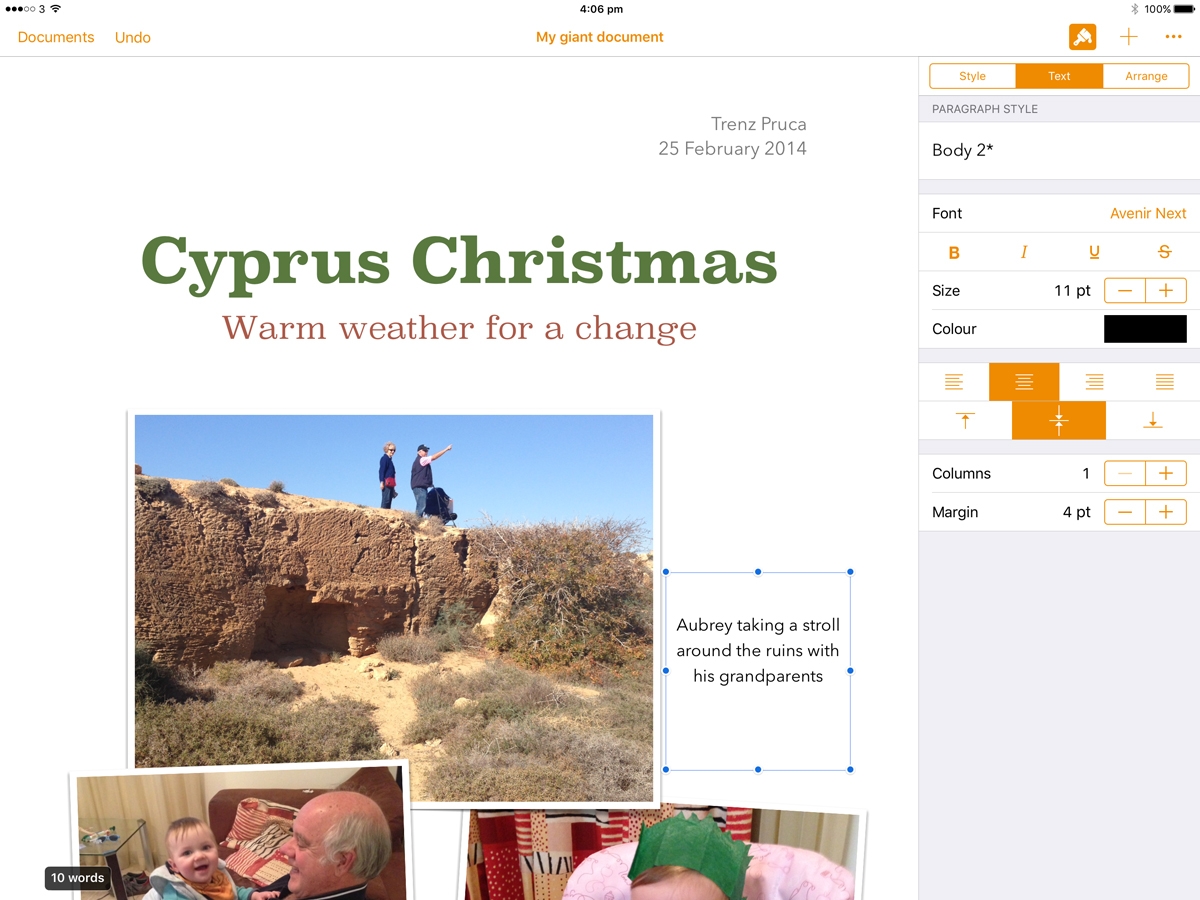Align text to bottom of box
The width and height of the screenshot is (1200, 900).
tap(1152, 421)
